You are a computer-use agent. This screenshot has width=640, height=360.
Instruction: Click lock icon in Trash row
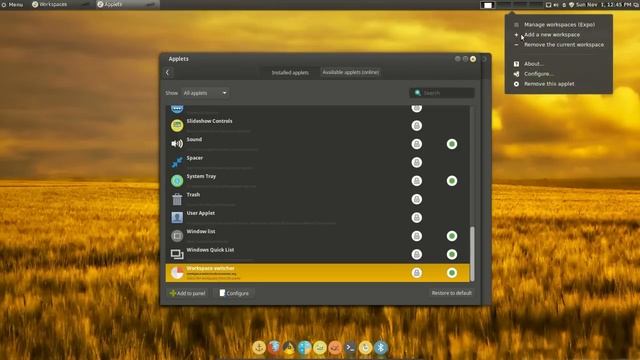click(417, 199)
